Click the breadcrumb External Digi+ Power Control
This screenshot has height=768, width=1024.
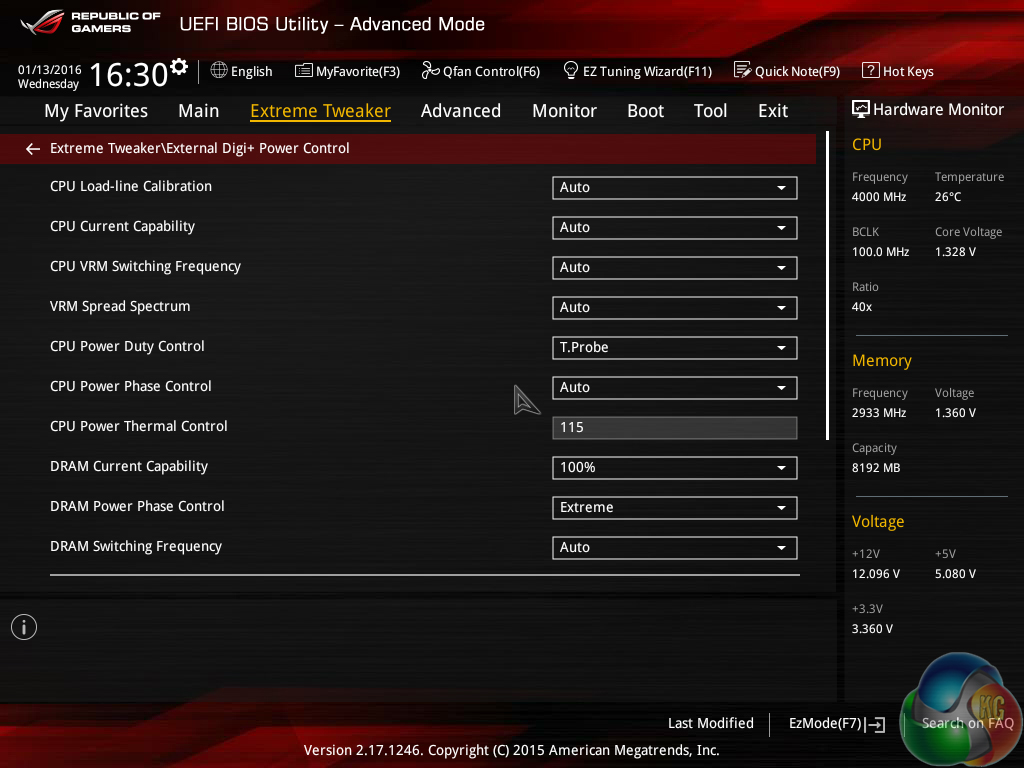pyautogui.click(x=258, y=148)
